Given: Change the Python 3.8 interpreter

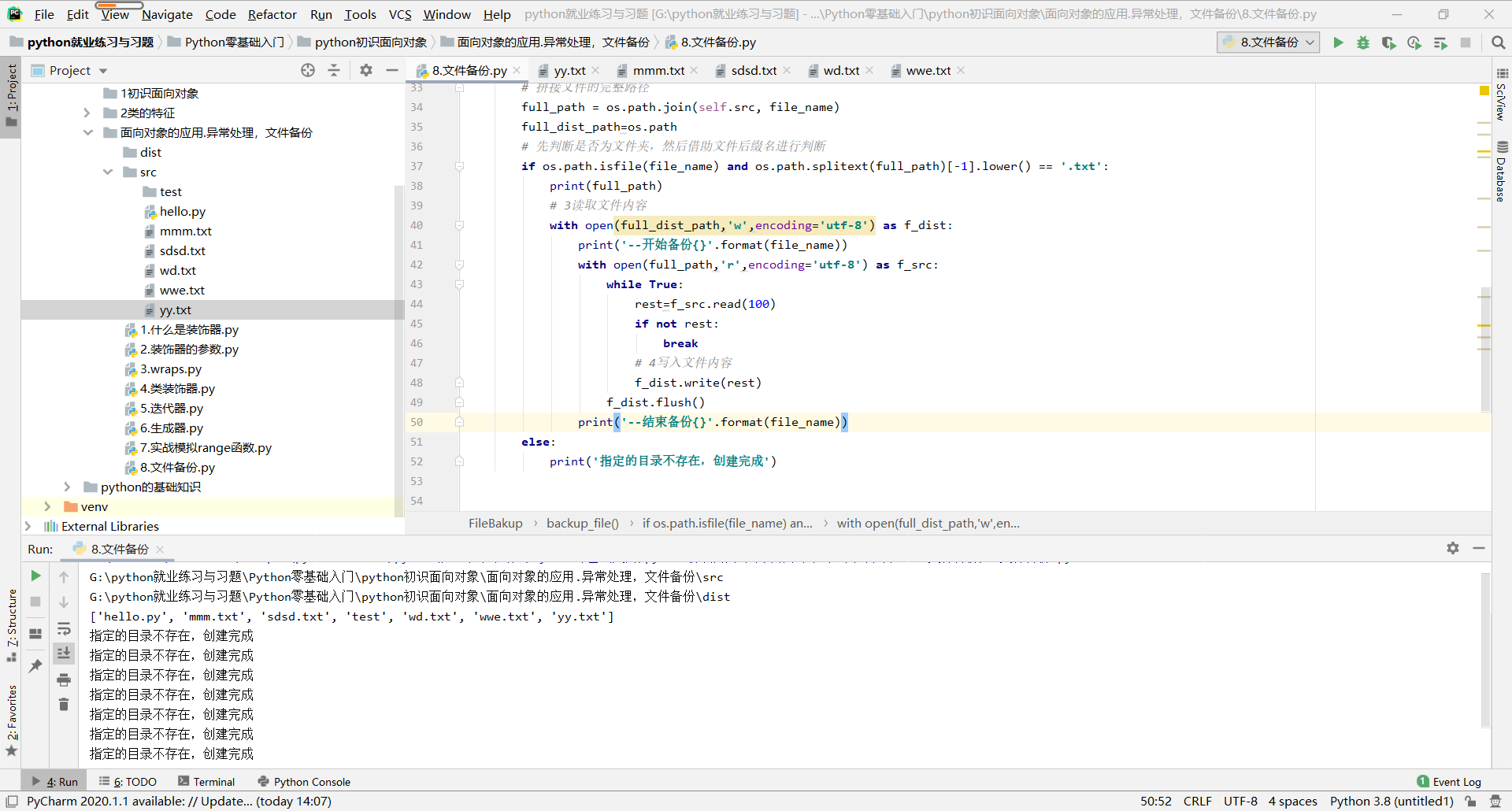Looking at the screenshot, I should (1392, 801).
